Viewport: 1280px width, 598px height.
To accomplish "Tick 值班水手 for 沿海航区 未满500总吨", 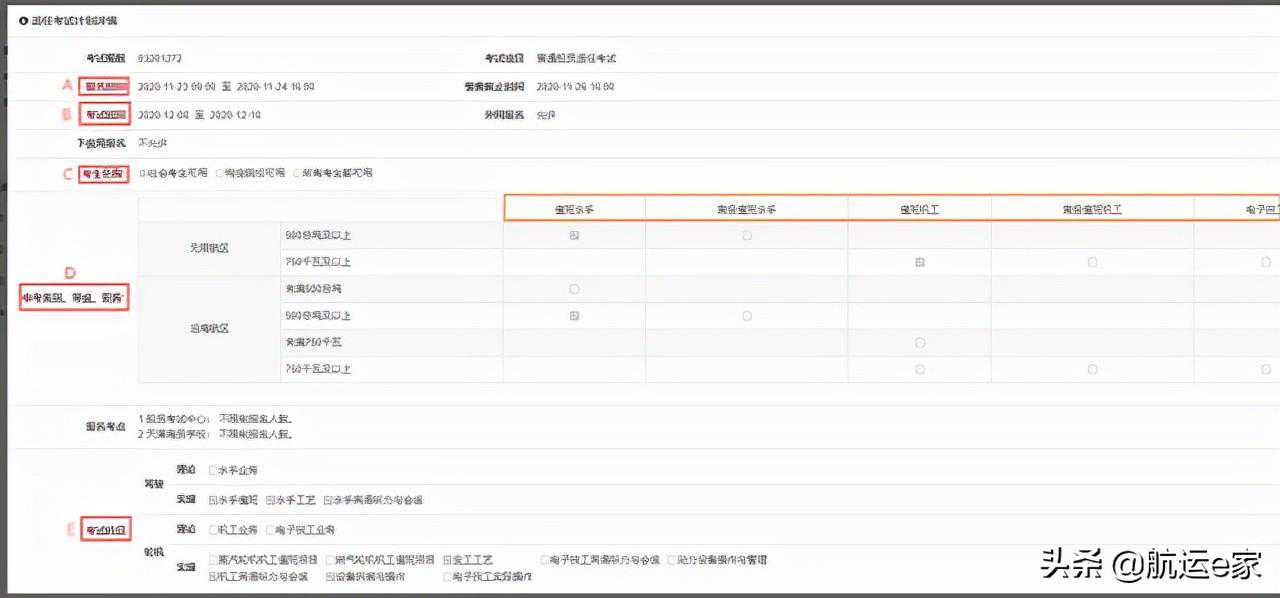I will [574, 289].
